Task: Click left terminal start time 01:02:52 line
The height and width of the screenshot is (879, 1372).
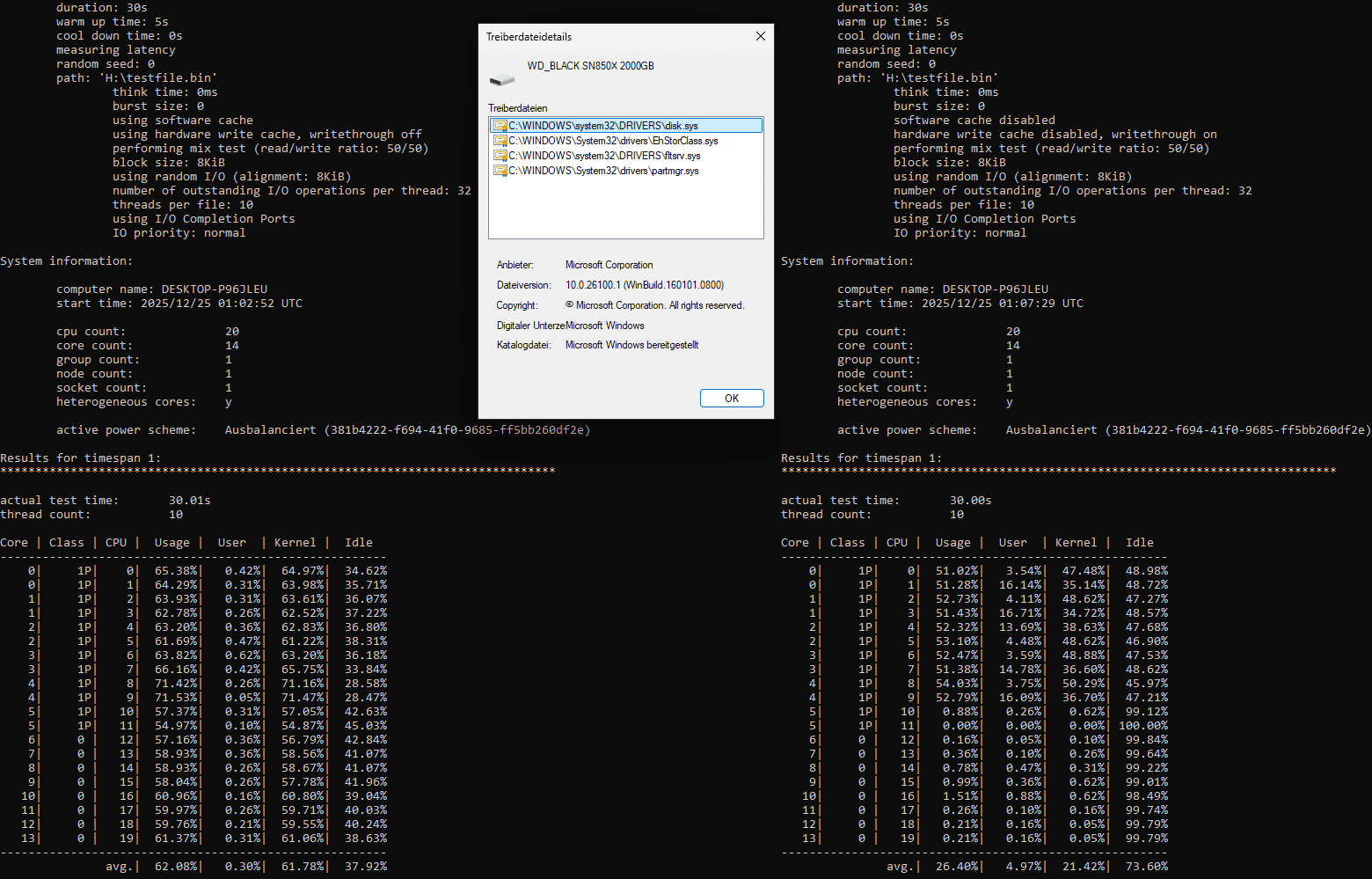Action: (179, 304)
